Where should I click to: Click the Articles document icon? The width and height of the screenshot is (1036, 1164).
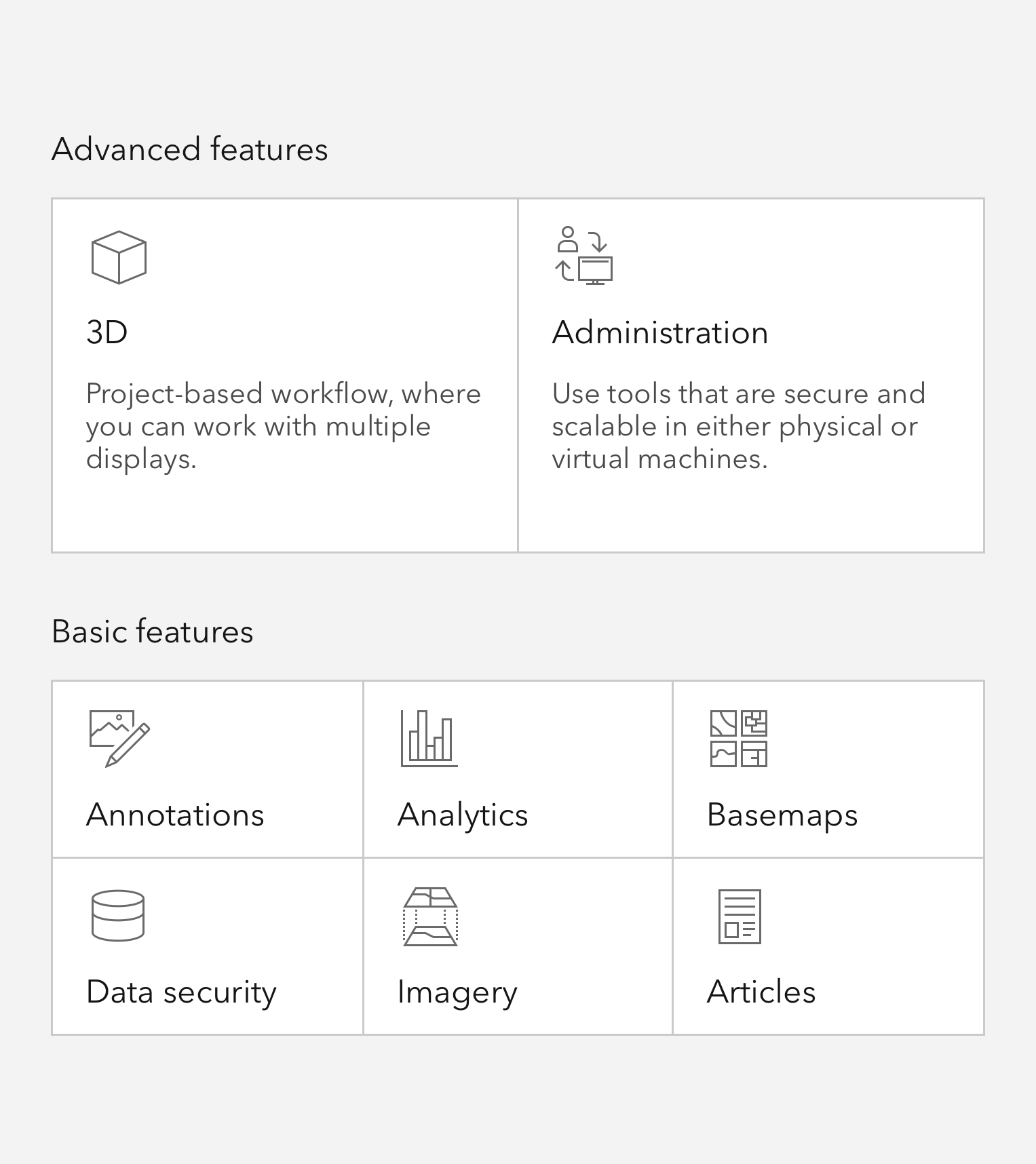[740, 916]
